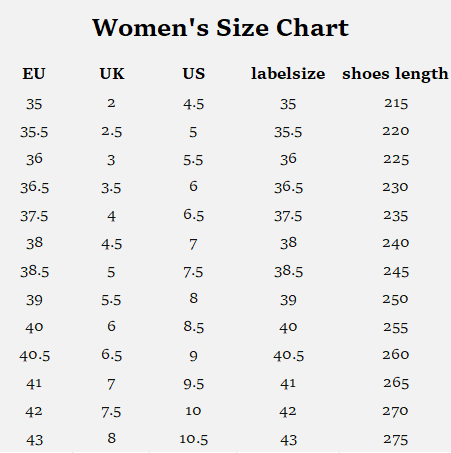Click the labelsize column header

coord(288,74)
